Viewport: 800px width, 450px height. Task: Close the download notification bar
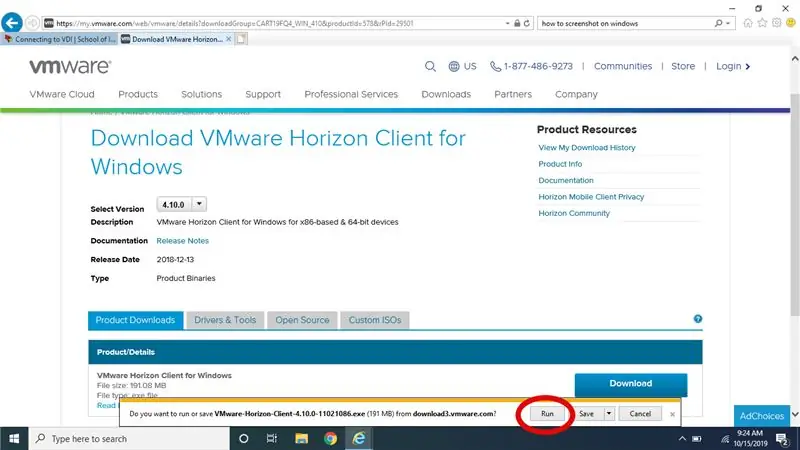(x=672, y=414)
